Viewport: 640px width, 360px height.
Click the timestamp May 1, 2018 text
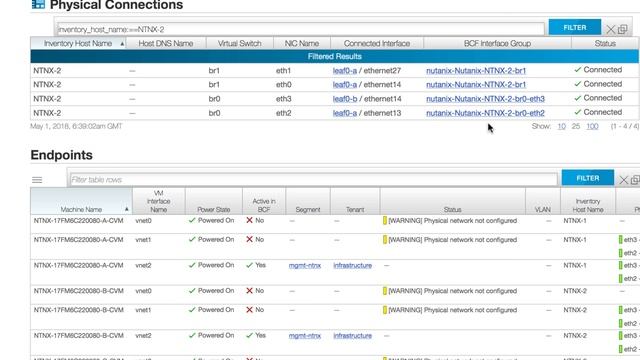[x=76, y=126]
